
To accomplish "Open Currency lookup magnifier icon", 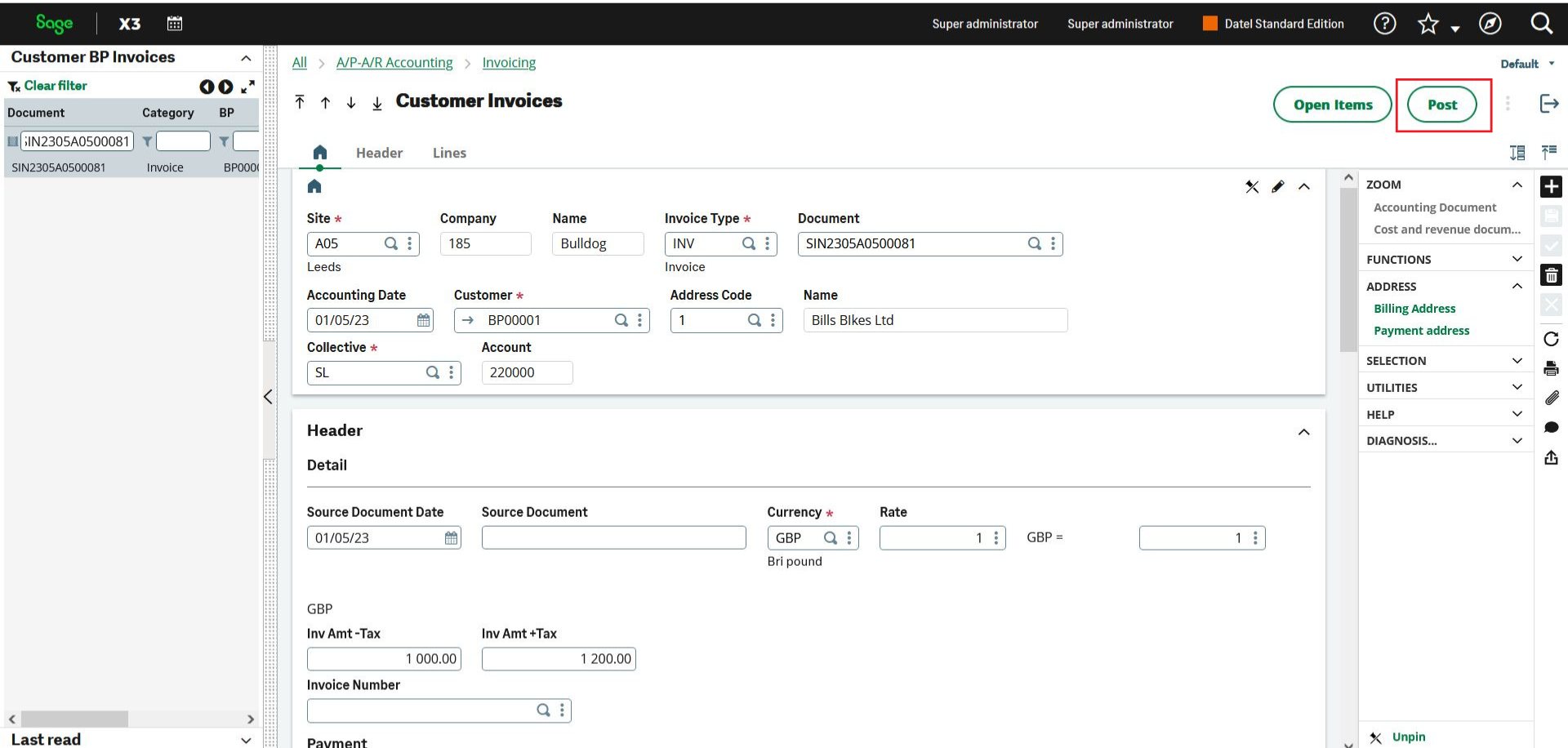I will pyautogui.click(x=831, y=537).
